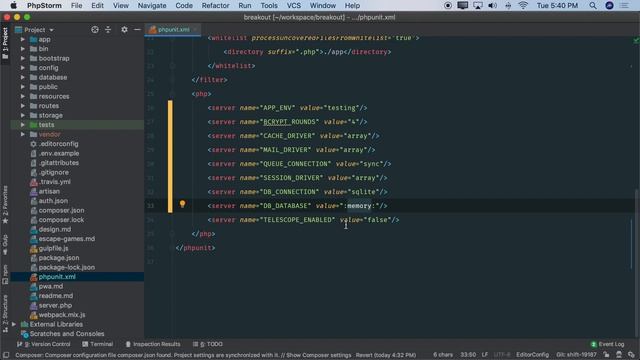Image resolution: width=640 pixels, height=360 pixels.
Task: Expand the vendor folder
Action: (23, 134)
